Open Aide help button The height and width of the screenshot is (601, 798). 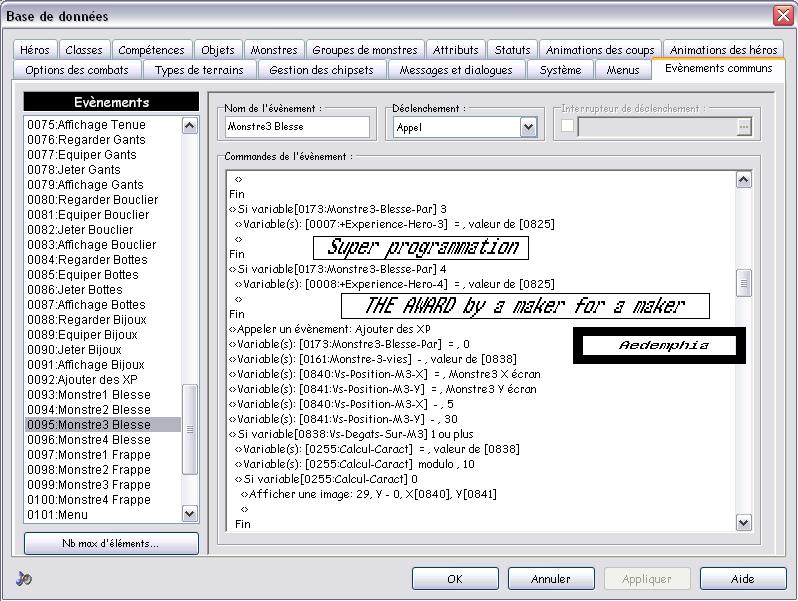point(742,579)
